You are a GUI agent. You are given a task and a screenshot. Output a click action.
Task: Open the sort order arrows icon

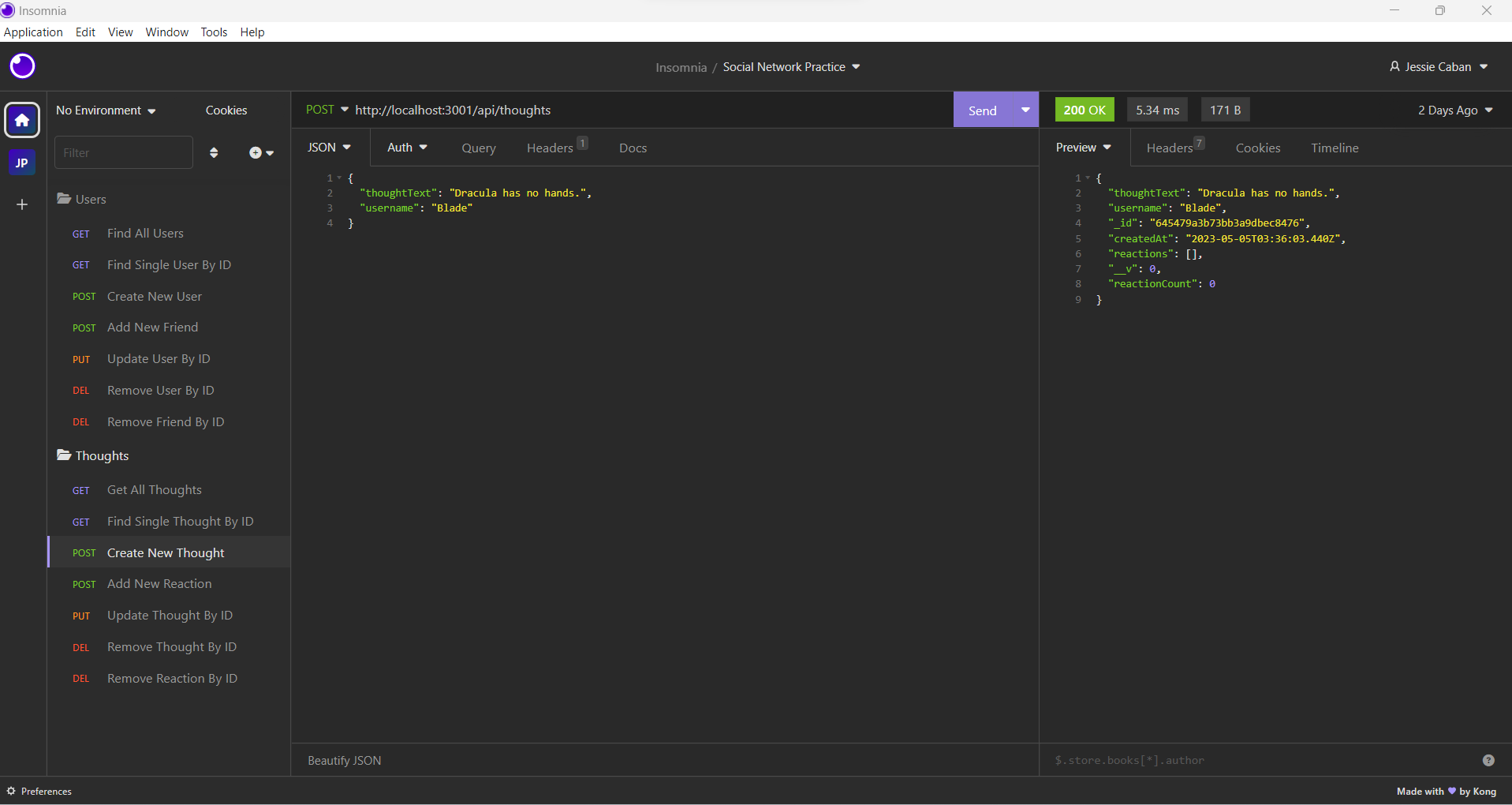pyautogui.click(x=214, y=152)
